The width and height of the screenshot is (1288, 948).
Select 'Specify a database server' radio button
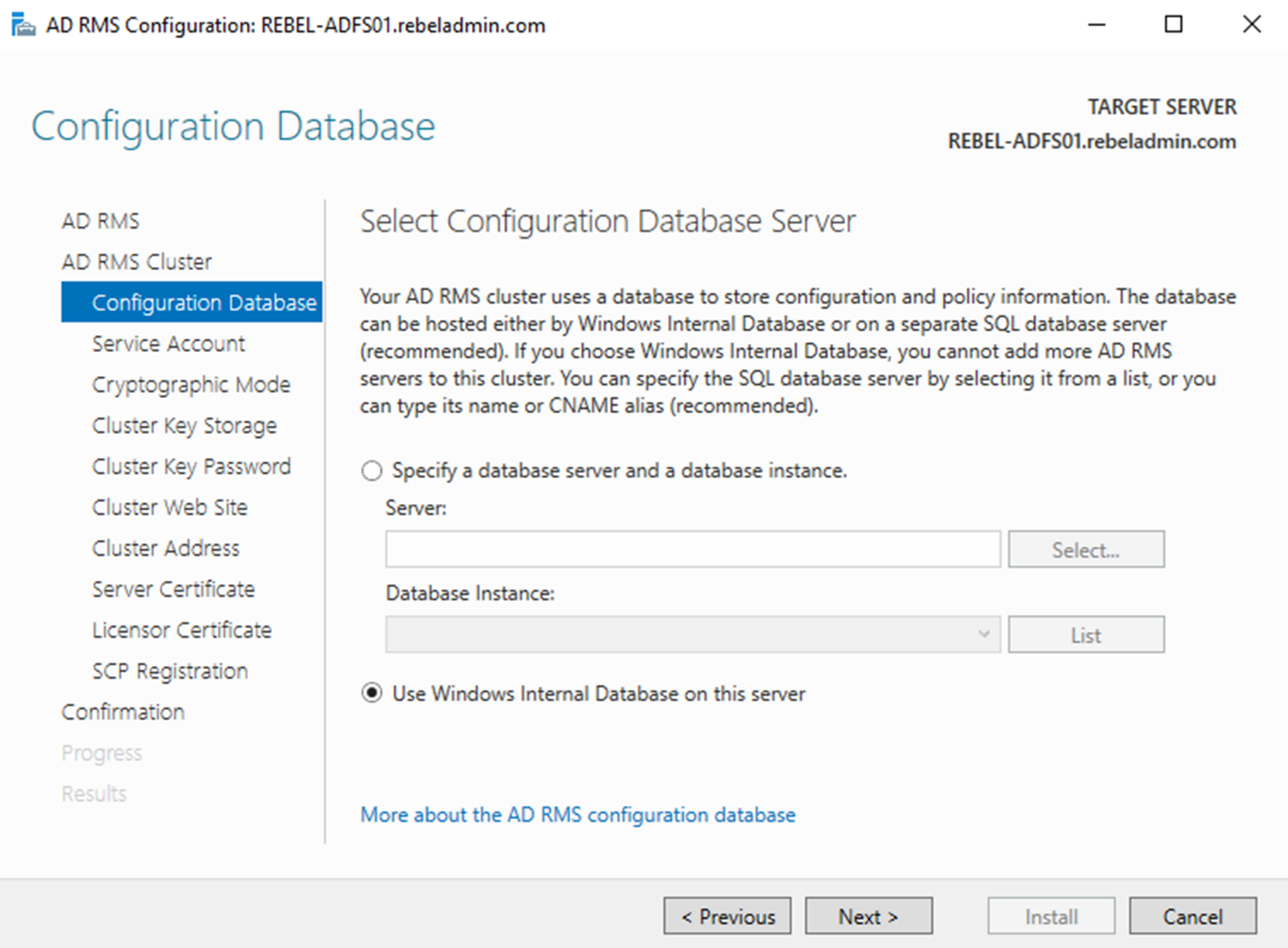pos(371,471)
